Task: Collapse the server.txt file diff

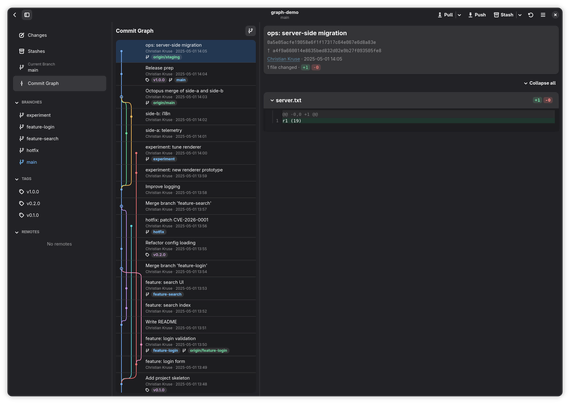Action: tap(272, 100)
